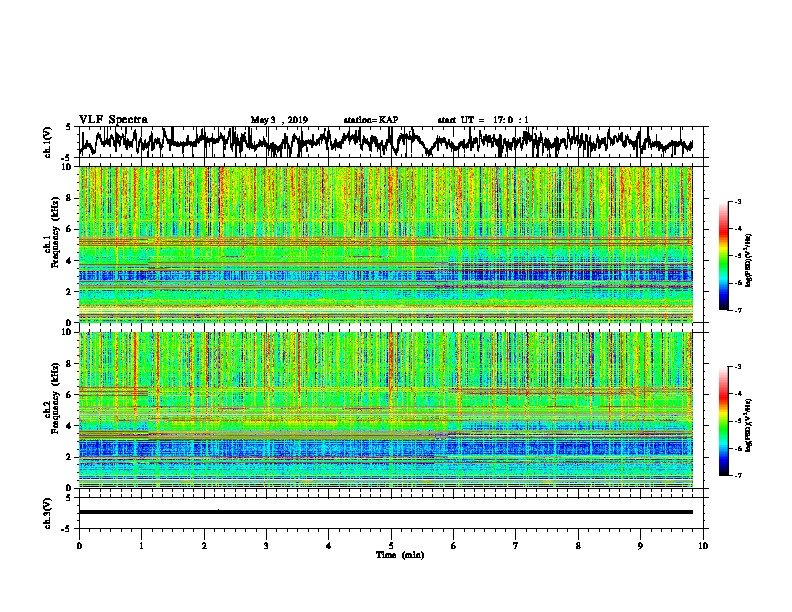Click the ch.3 flat black trace
792x612 pixels.
(386, 512)
